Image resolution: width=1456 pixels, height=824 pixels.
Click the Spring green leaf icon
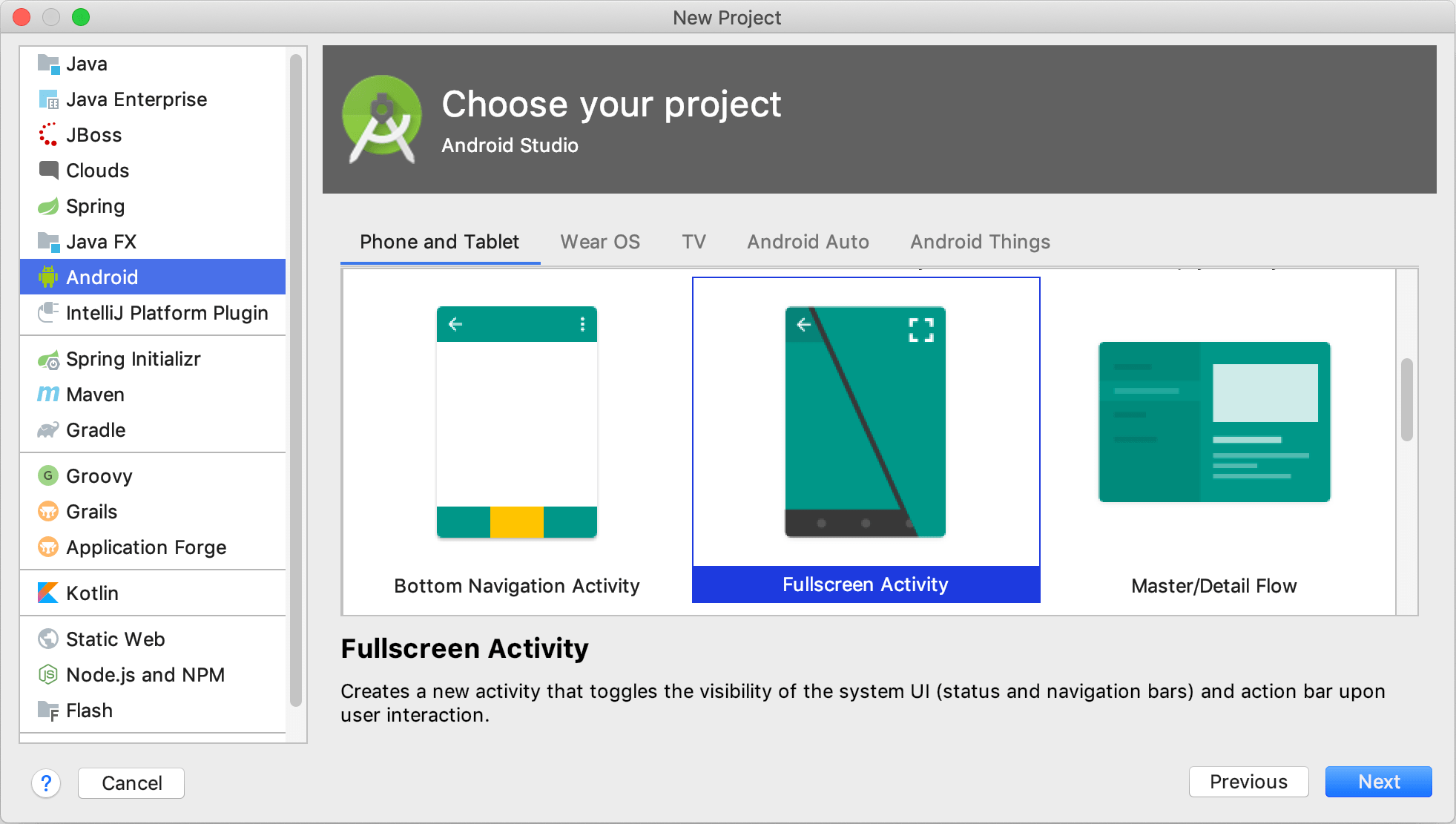click(x=48, y=205)
